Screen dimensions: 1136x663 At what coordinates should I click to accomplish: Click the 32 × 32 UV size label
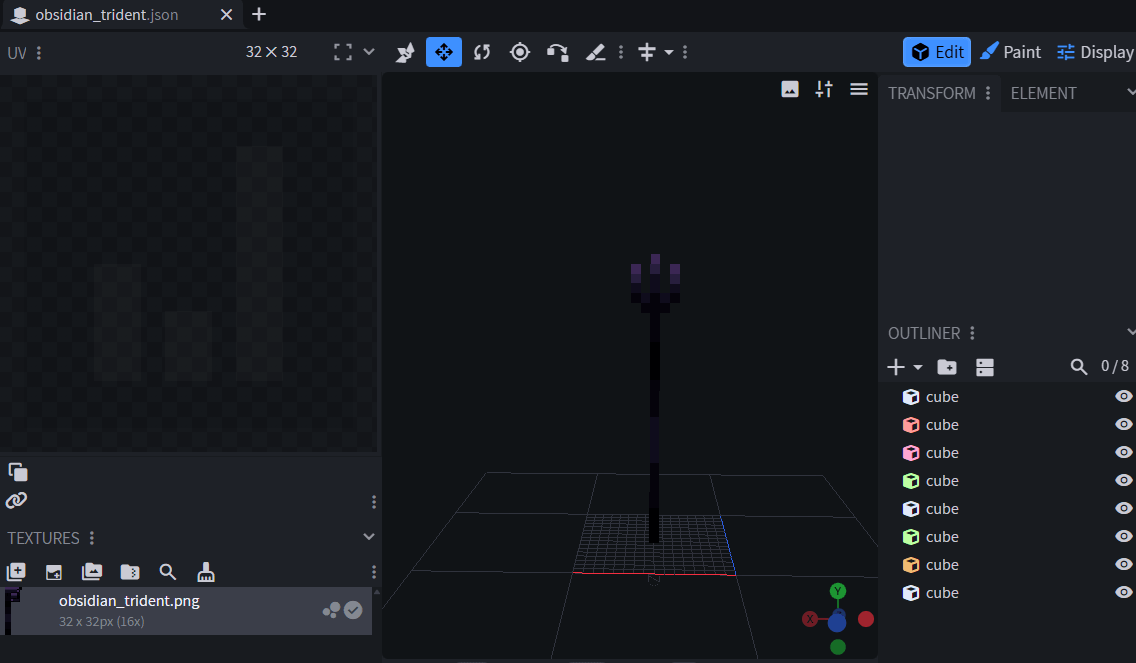(271, 52)
